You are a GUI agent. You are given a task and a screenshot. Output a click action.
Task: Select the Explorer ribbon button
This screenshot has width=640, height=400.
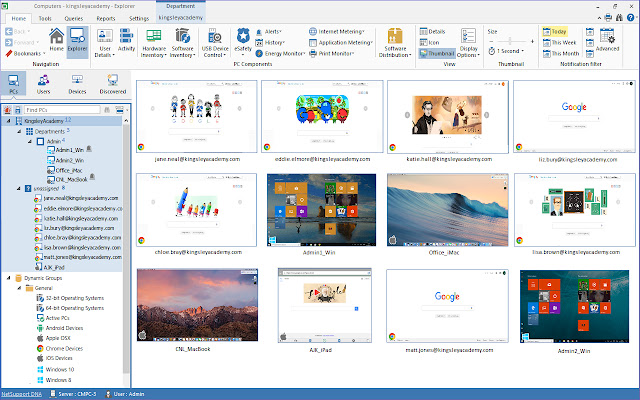coord(77,40)
